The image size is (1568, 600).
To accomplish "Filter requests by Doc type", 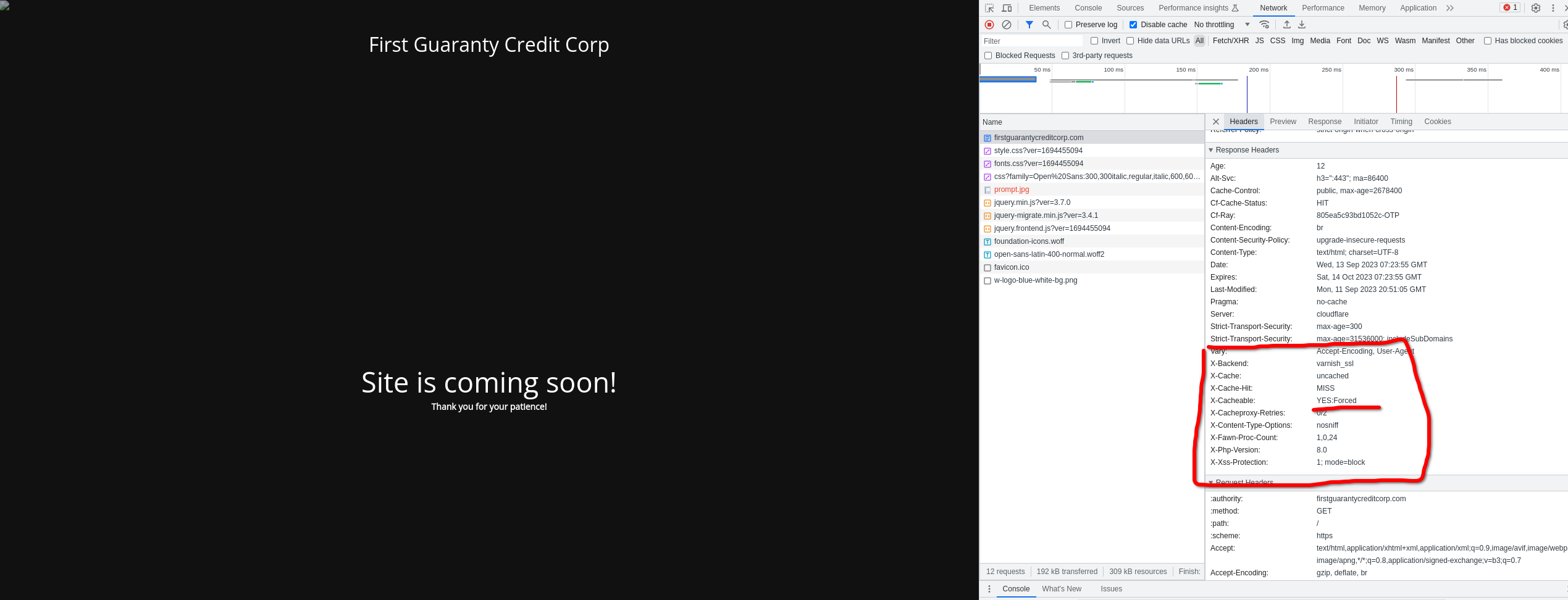I will click(1364, 41).
